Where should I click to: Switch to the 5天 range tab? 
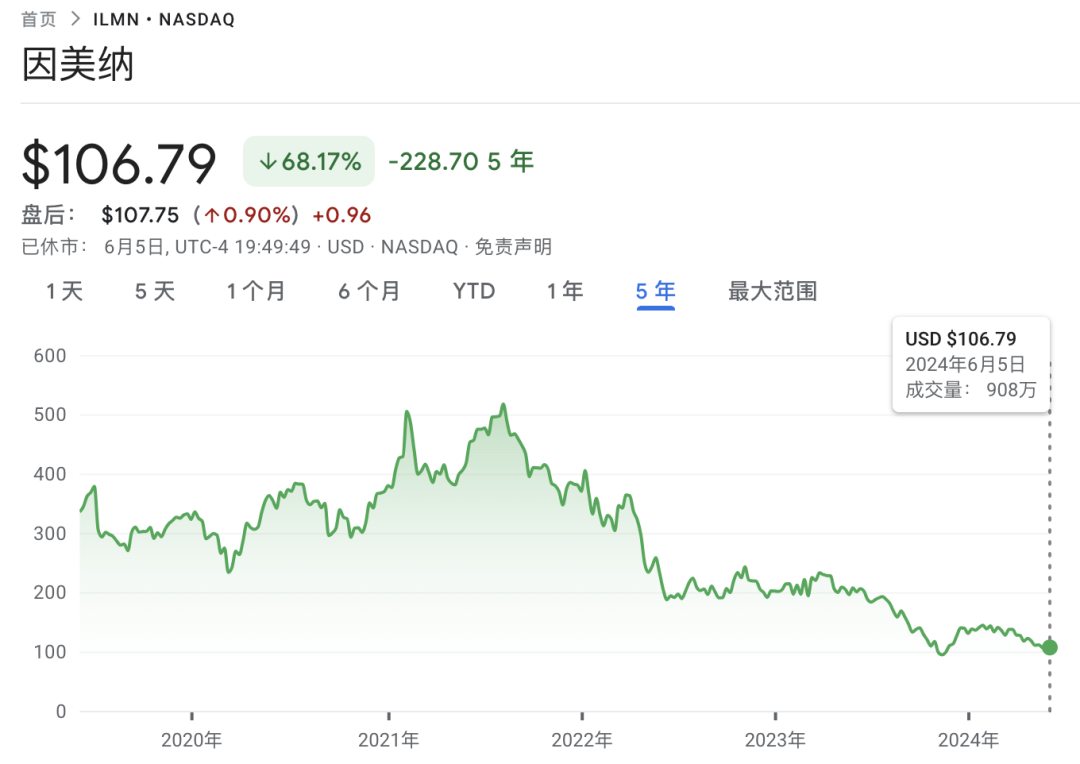coord(155,291)
